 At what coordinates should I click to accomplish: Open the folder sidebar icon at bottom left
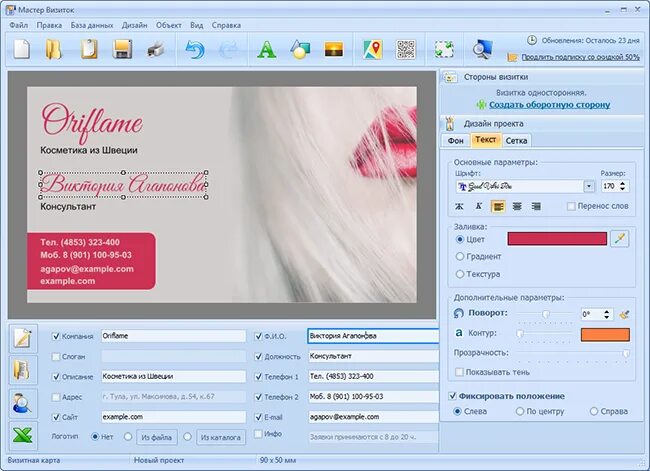coord(23,370)
